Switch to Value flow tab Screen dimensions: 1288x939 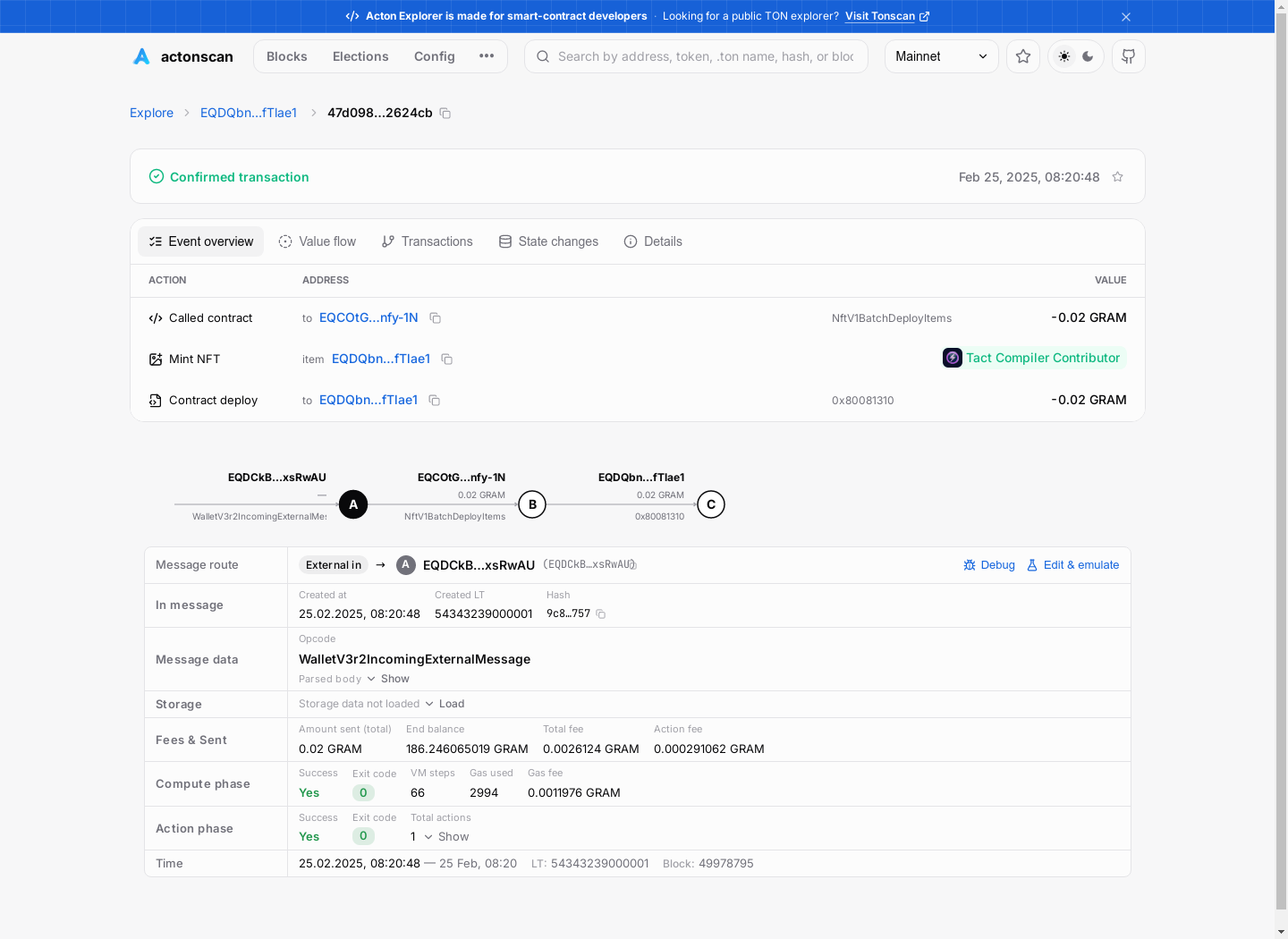[x=318, y=241]
